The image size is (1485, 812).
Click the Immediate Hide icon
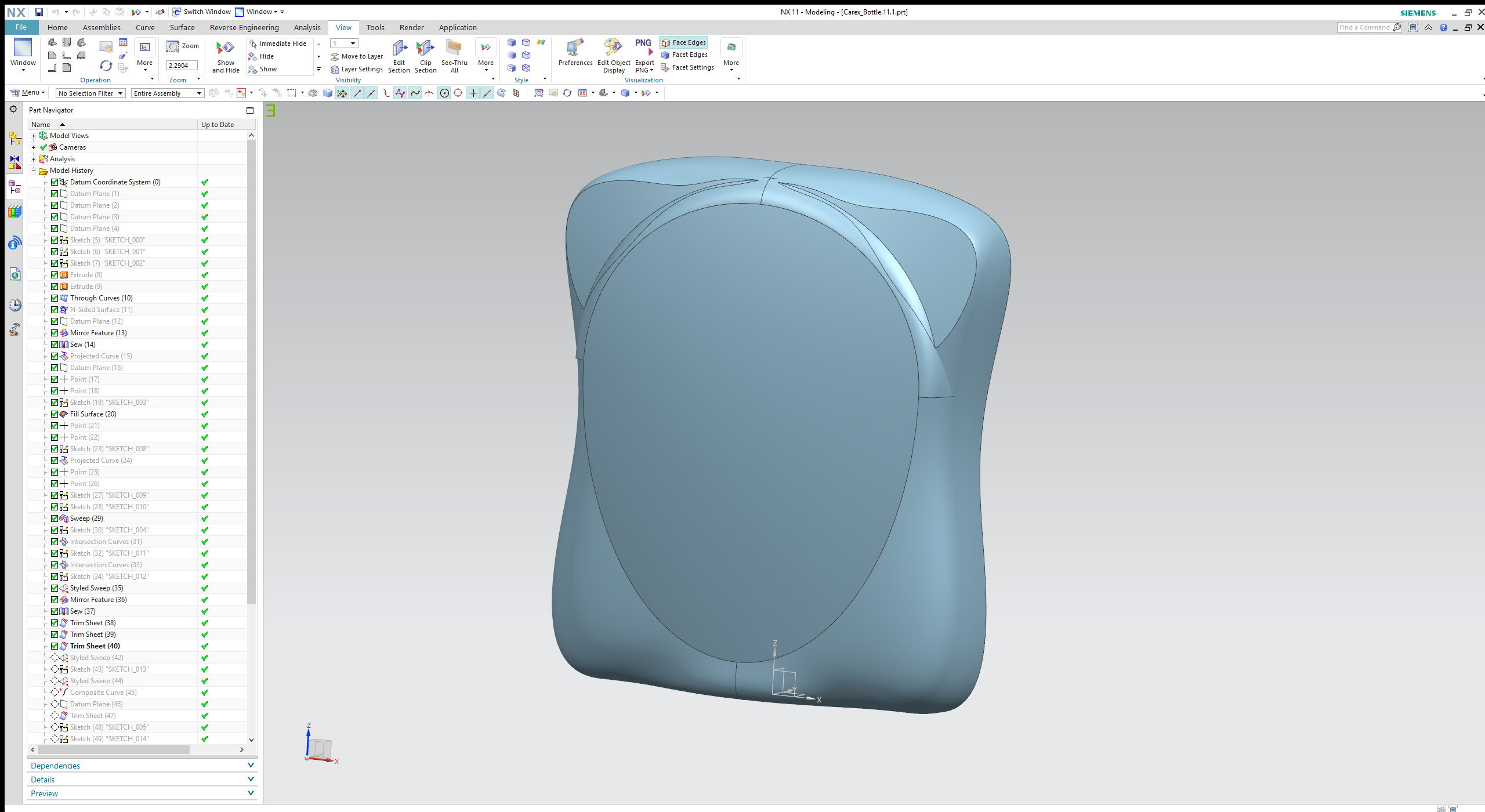click(277, 43)
